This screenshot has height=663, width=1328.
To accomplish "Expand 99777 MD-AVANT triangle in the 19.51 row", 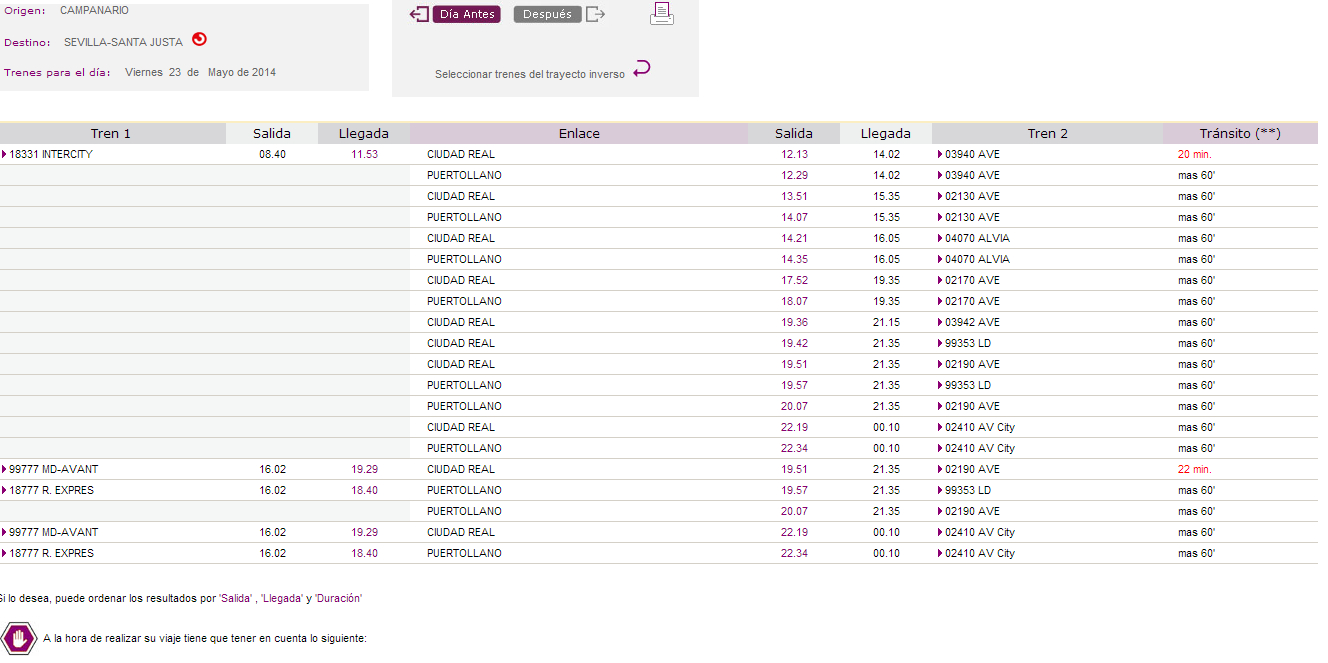I will pos(5,469).
